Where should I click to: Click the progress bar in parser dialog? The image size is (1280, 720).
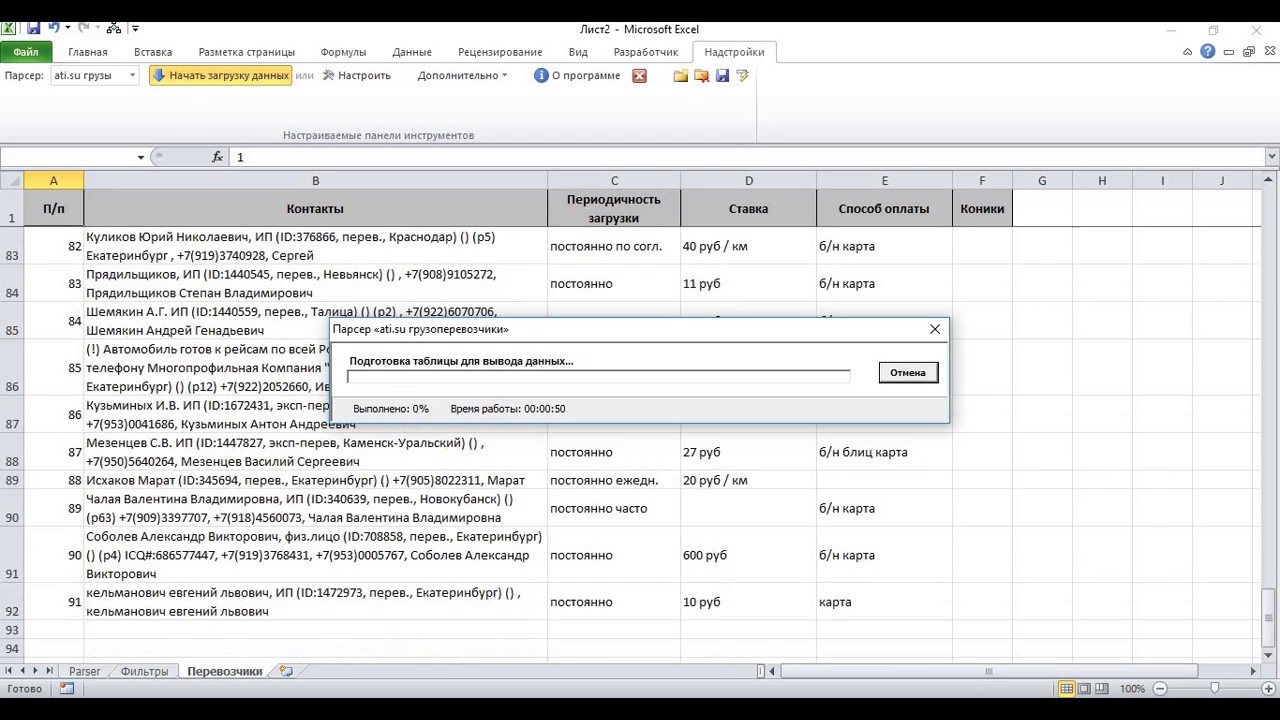(598, 376)
